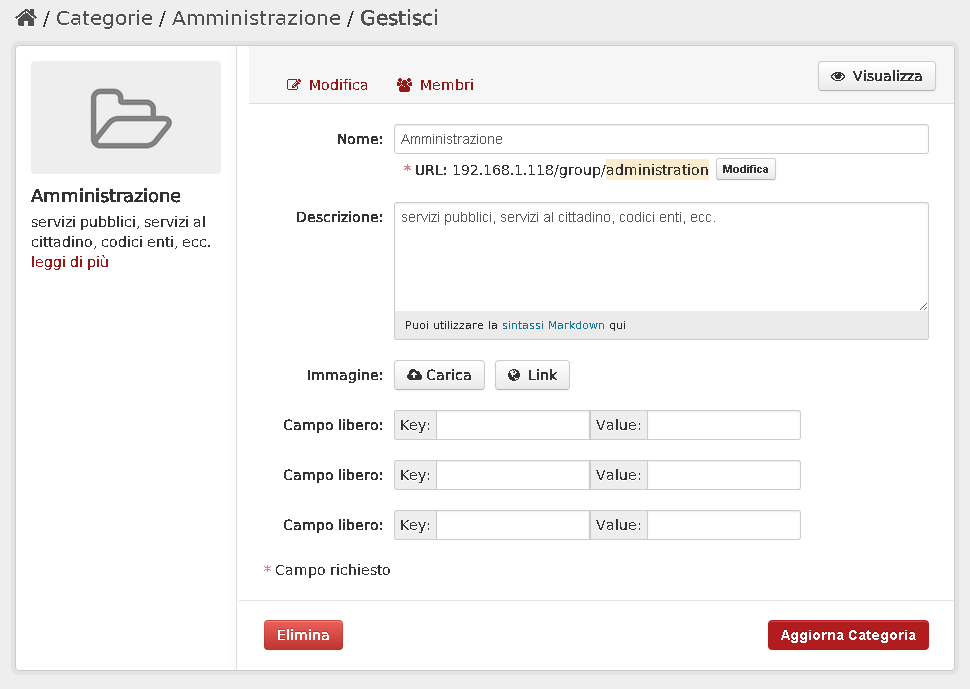The image size is (970, 689).
Task: Open the sintassi Markdown link
Action: pyautogui.click(x=553, y=325)
